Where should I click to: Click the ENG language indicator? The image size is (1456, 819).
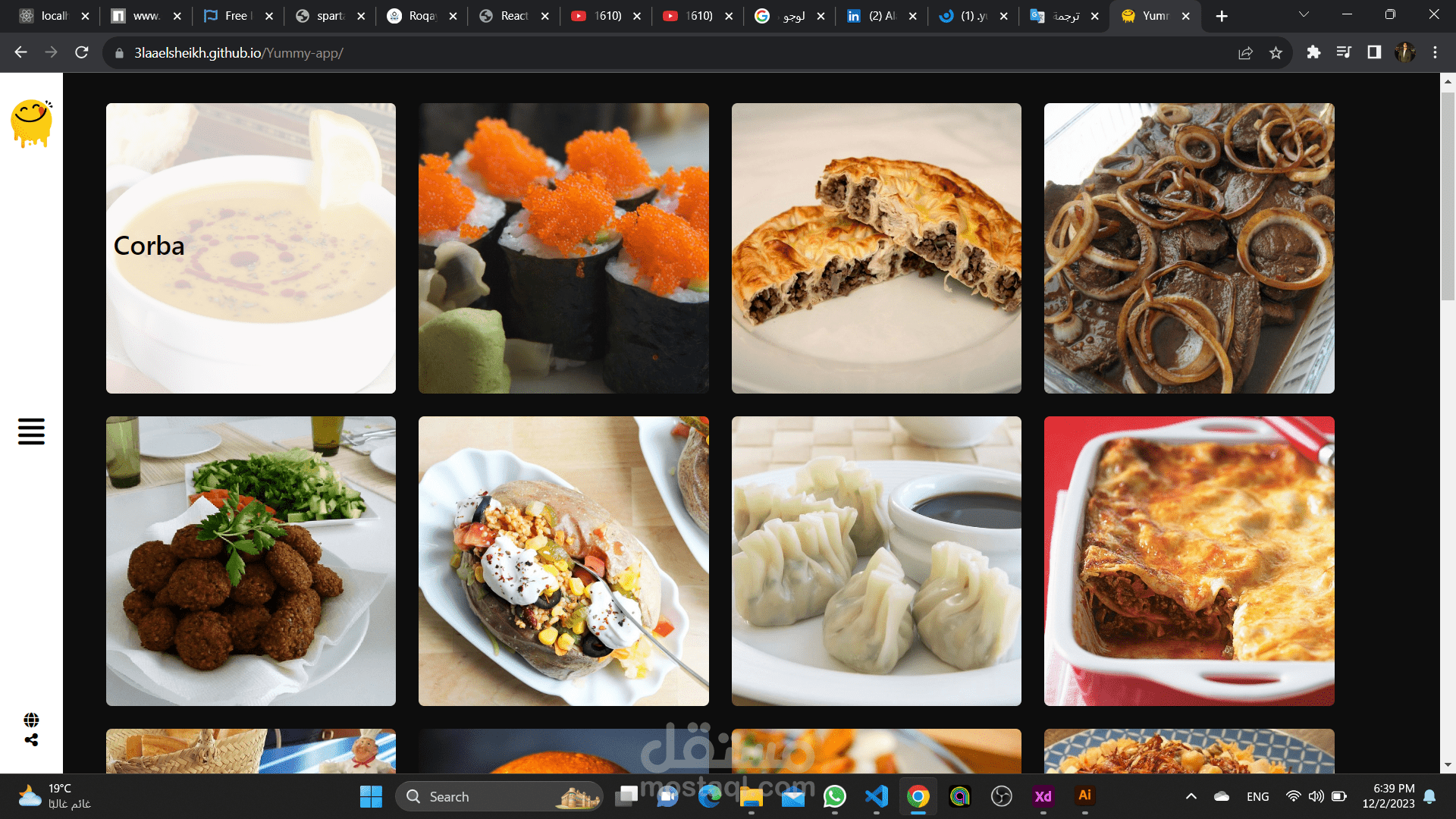pyautogui.click(x=1257, y=796)
